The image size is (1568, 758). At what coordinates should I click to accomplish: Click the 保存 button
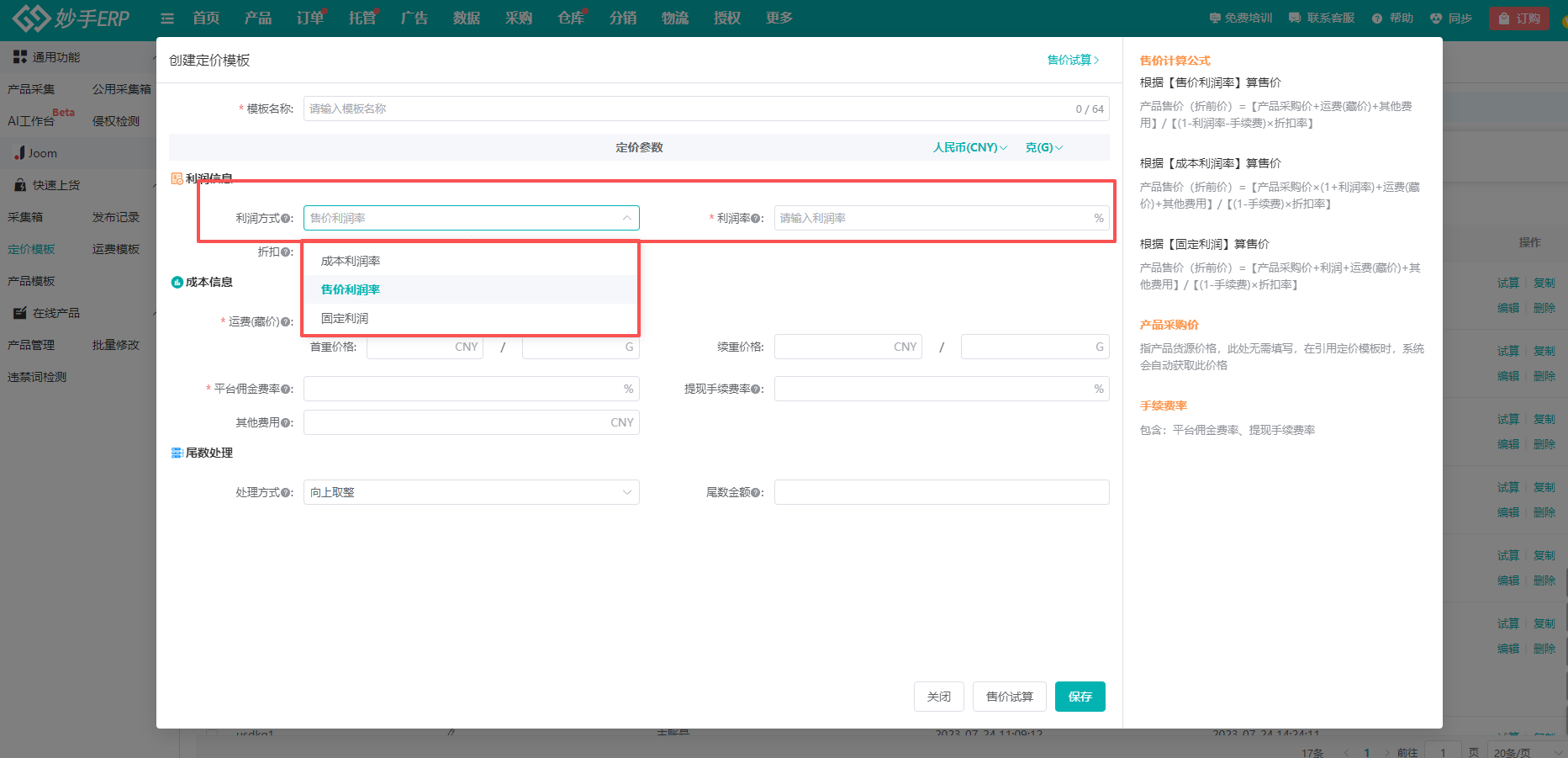(1080, 697)
